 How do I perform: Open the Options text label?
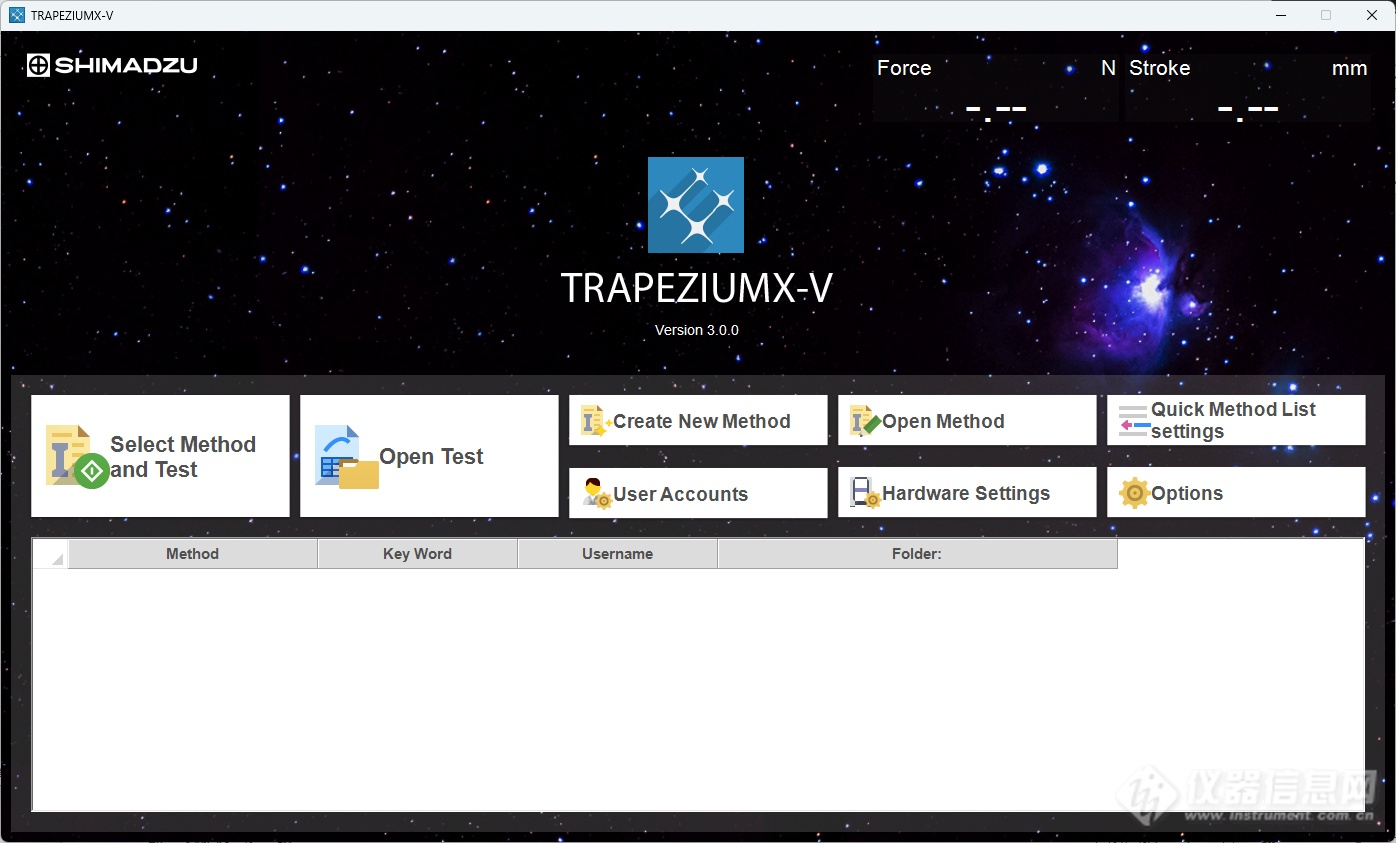coord(1187,493)
